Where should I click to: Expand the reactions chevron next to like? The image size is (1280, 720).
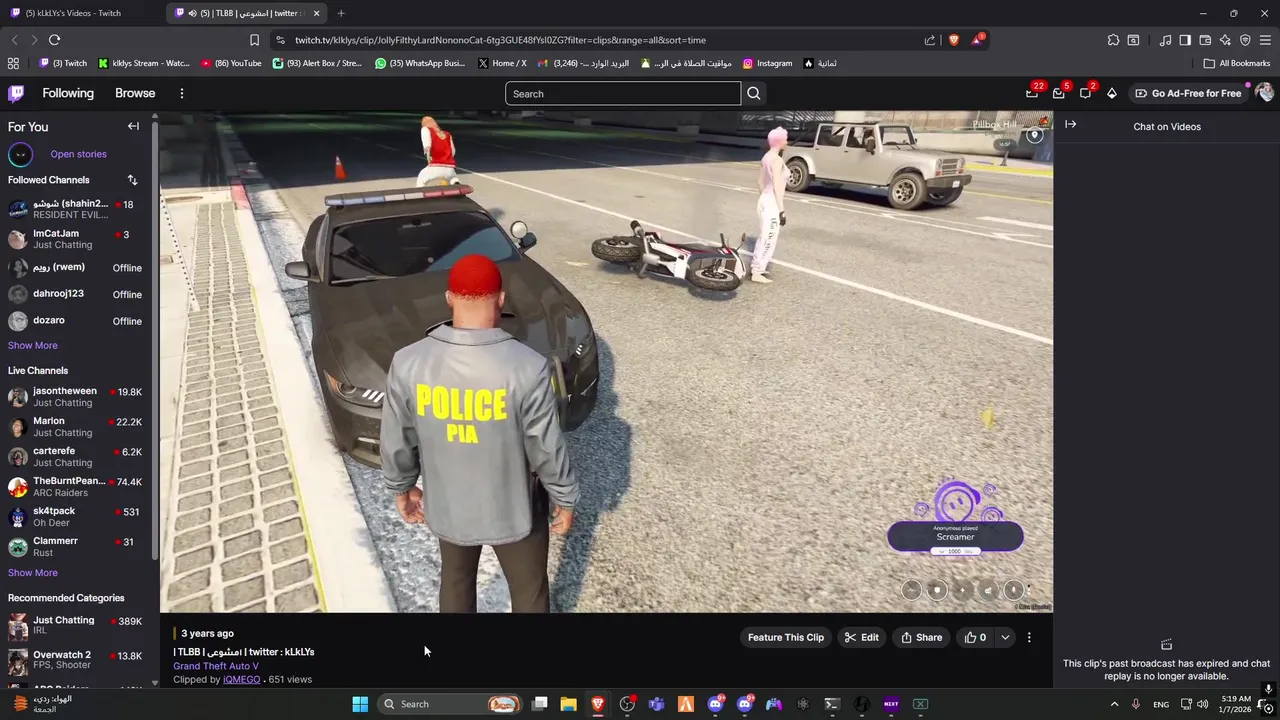pos(1005,637)
